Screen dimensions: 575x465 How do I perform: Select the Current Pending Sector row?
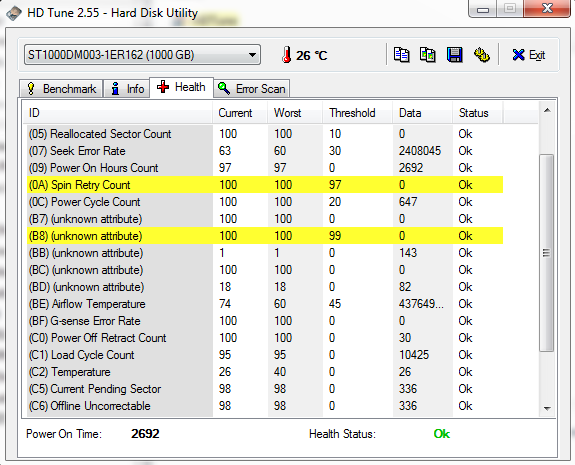265,389
